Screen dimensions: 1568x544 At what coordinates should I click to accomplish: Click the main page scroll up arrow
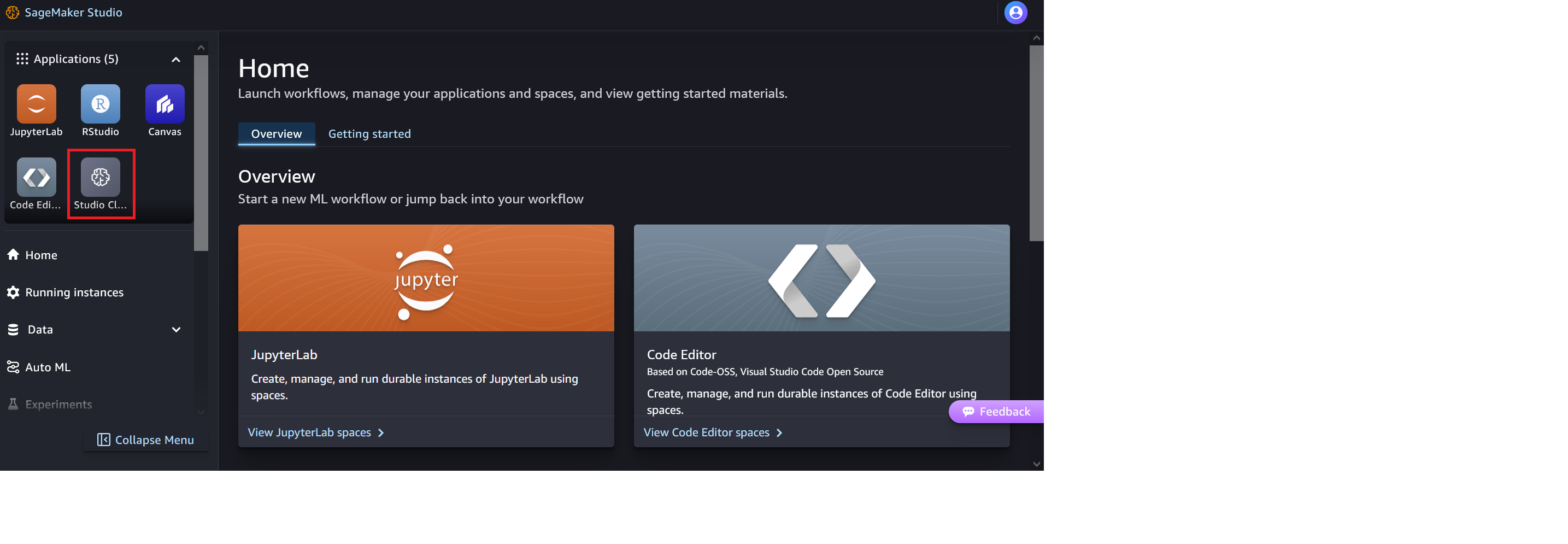coord(1036,38)
